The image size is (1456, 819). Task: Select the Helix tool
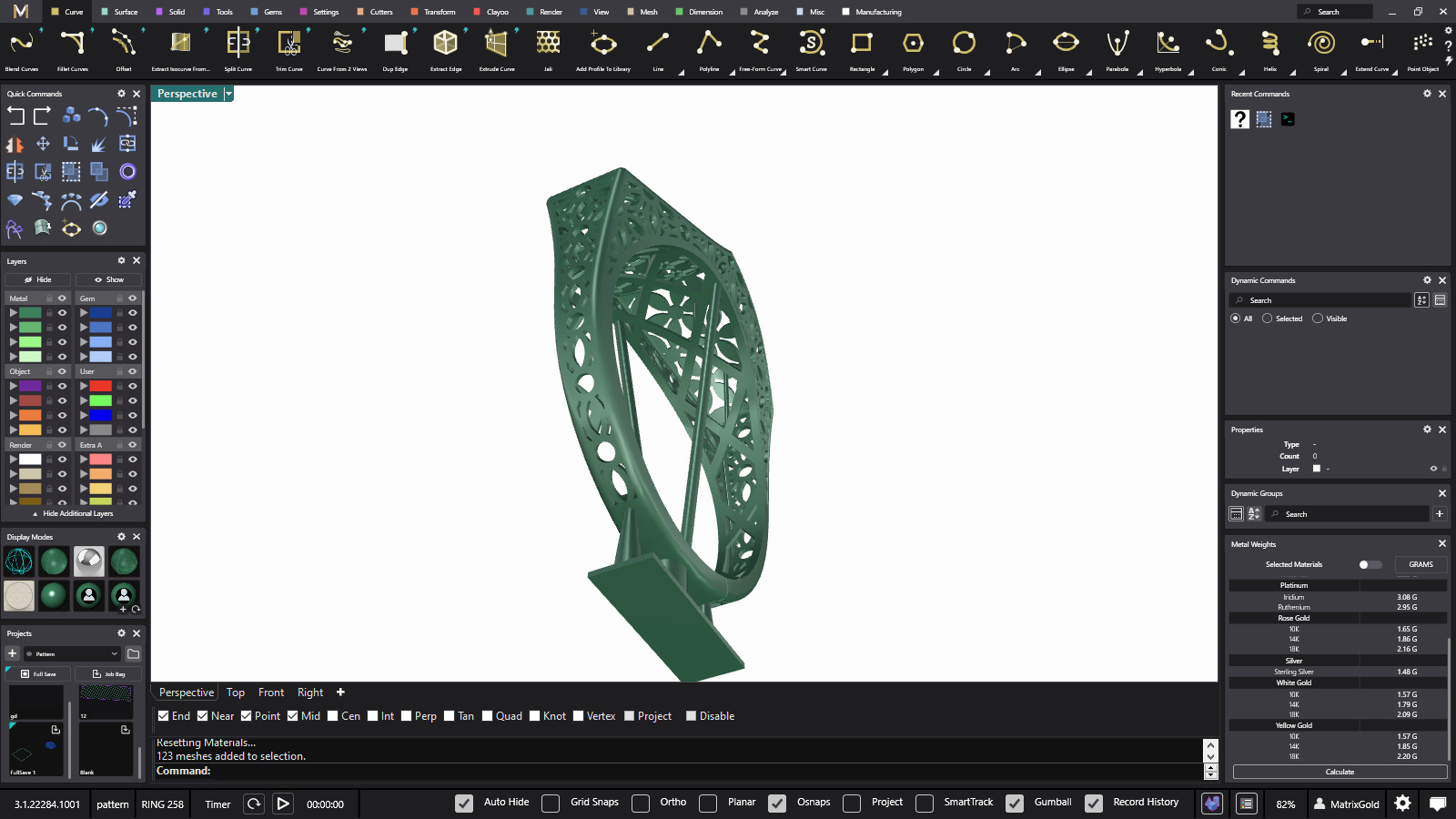(x=1269, y=50)
